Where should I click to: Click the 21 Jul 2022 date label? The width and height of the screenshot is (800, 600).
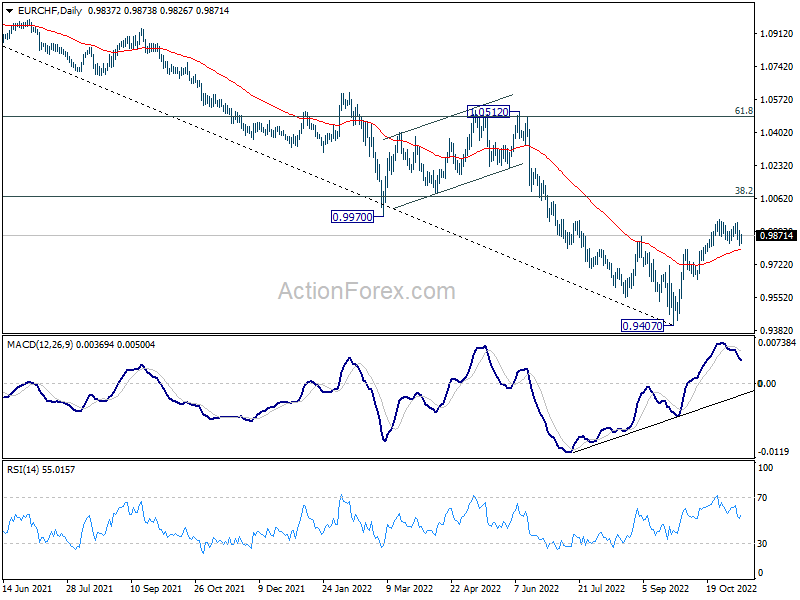click(x=602, y=589)
